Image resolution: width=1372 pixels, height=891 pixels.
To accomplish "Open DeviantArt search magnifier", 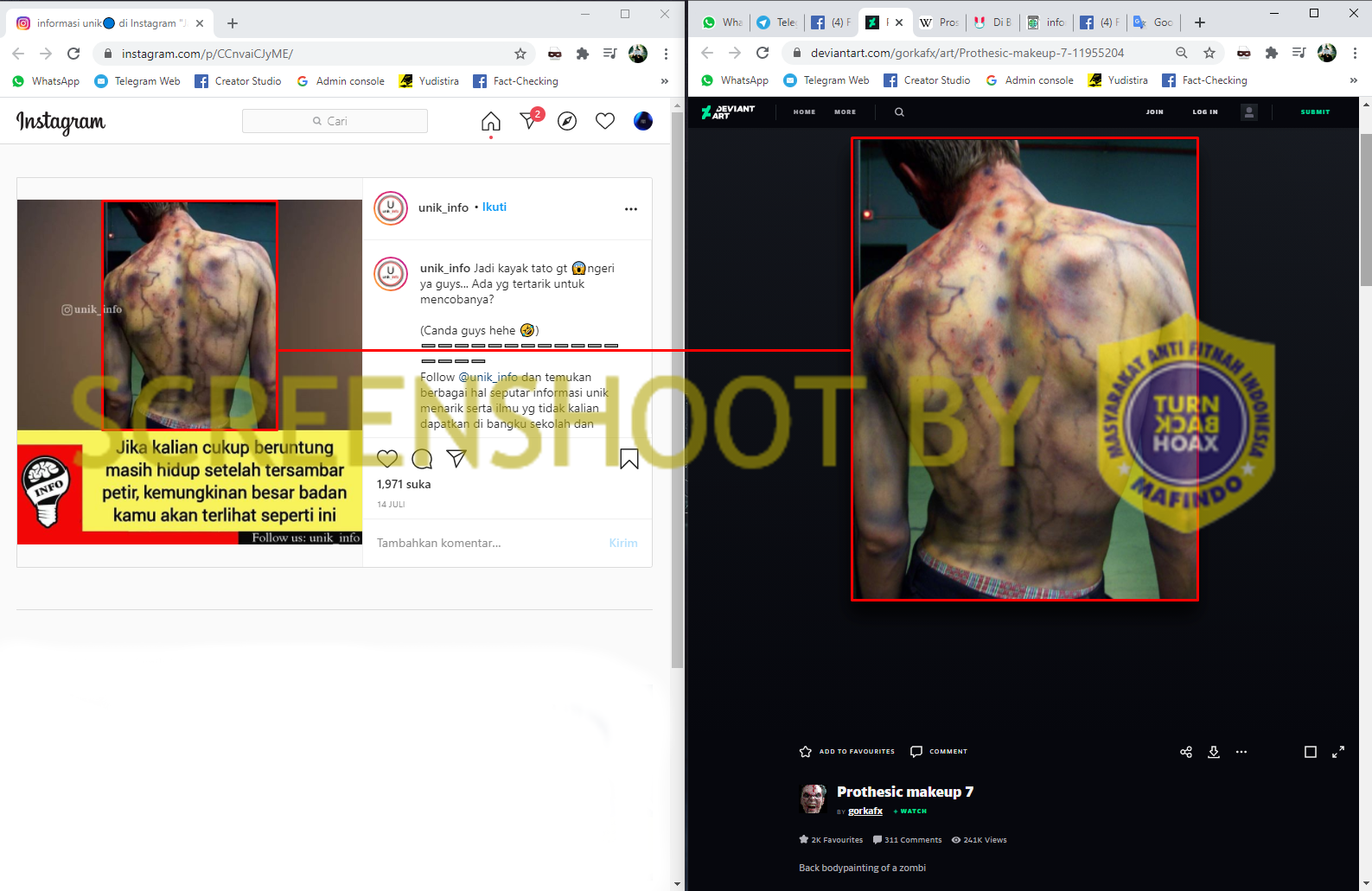I will (899, 111).
